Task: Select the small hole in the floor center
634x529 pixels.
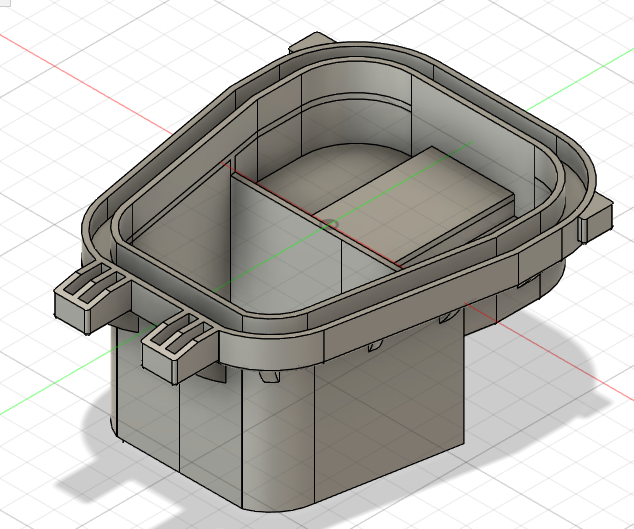Action: [x=329, y=219]
